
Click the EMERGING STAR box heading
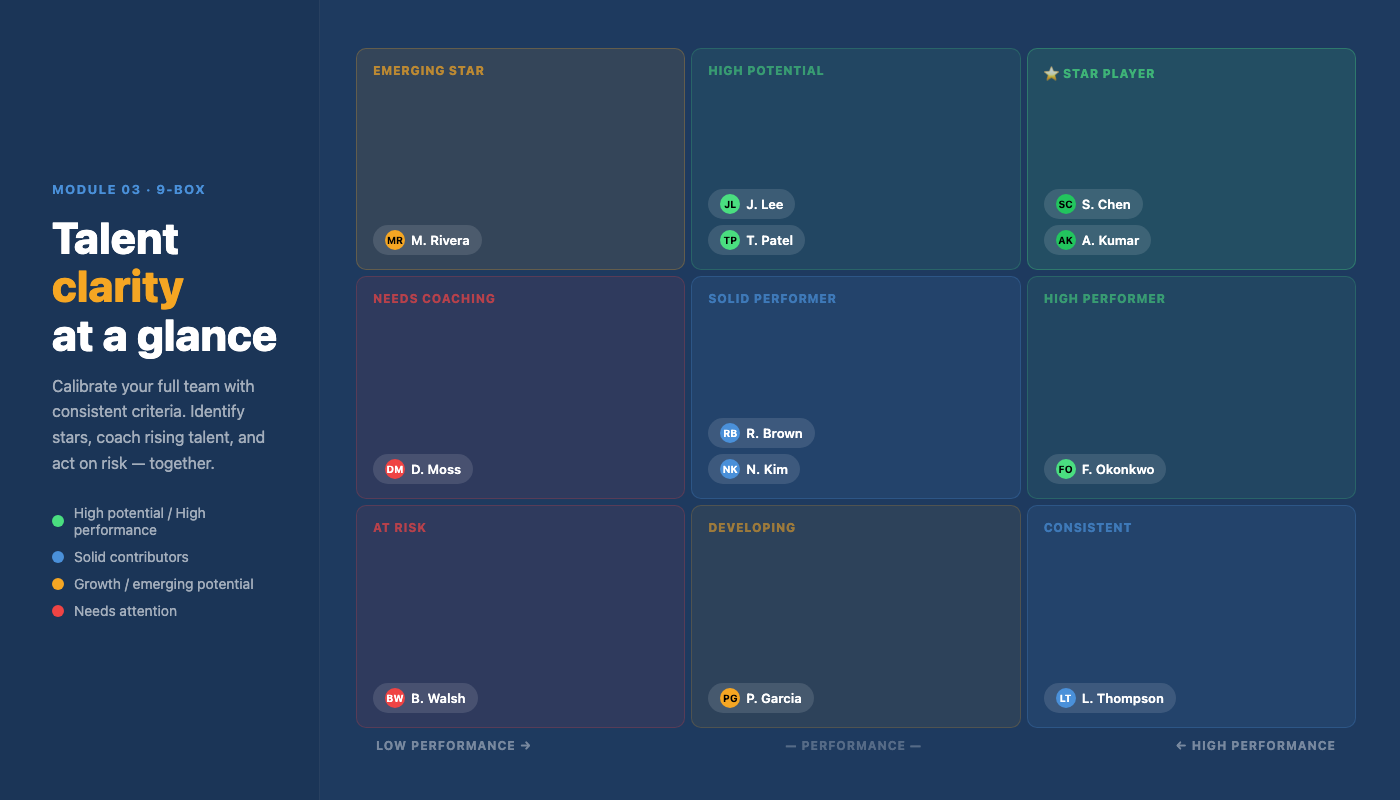[x=428, y=71]
